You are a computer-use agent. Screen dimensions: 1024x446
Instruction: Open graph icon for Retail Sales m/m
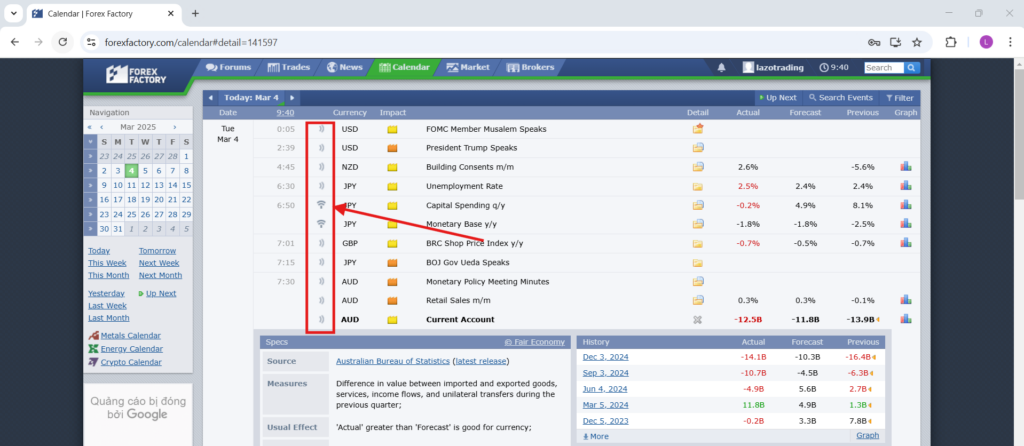[905, 300]
